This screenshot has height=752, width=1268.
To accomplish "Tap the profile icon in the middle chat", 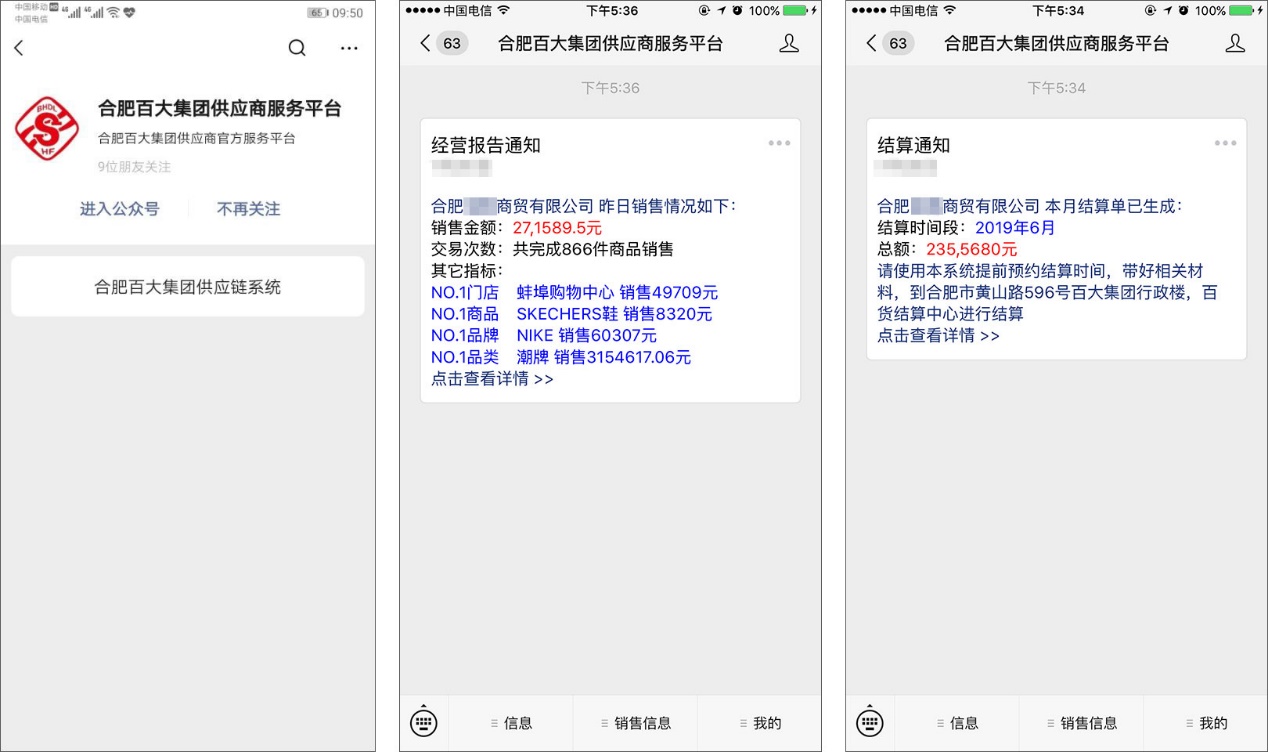I will pyautogui.click(x=789, y=43).
